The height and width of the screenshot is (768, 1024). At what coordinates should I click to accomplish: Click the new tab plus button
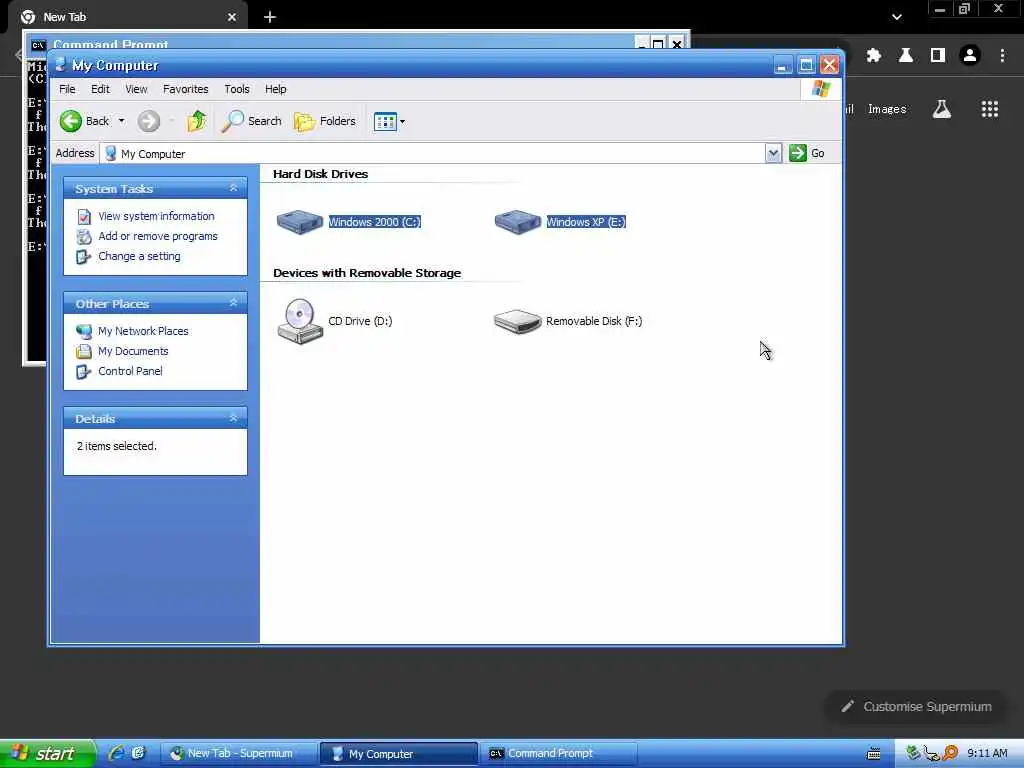(x=270, y=17)
